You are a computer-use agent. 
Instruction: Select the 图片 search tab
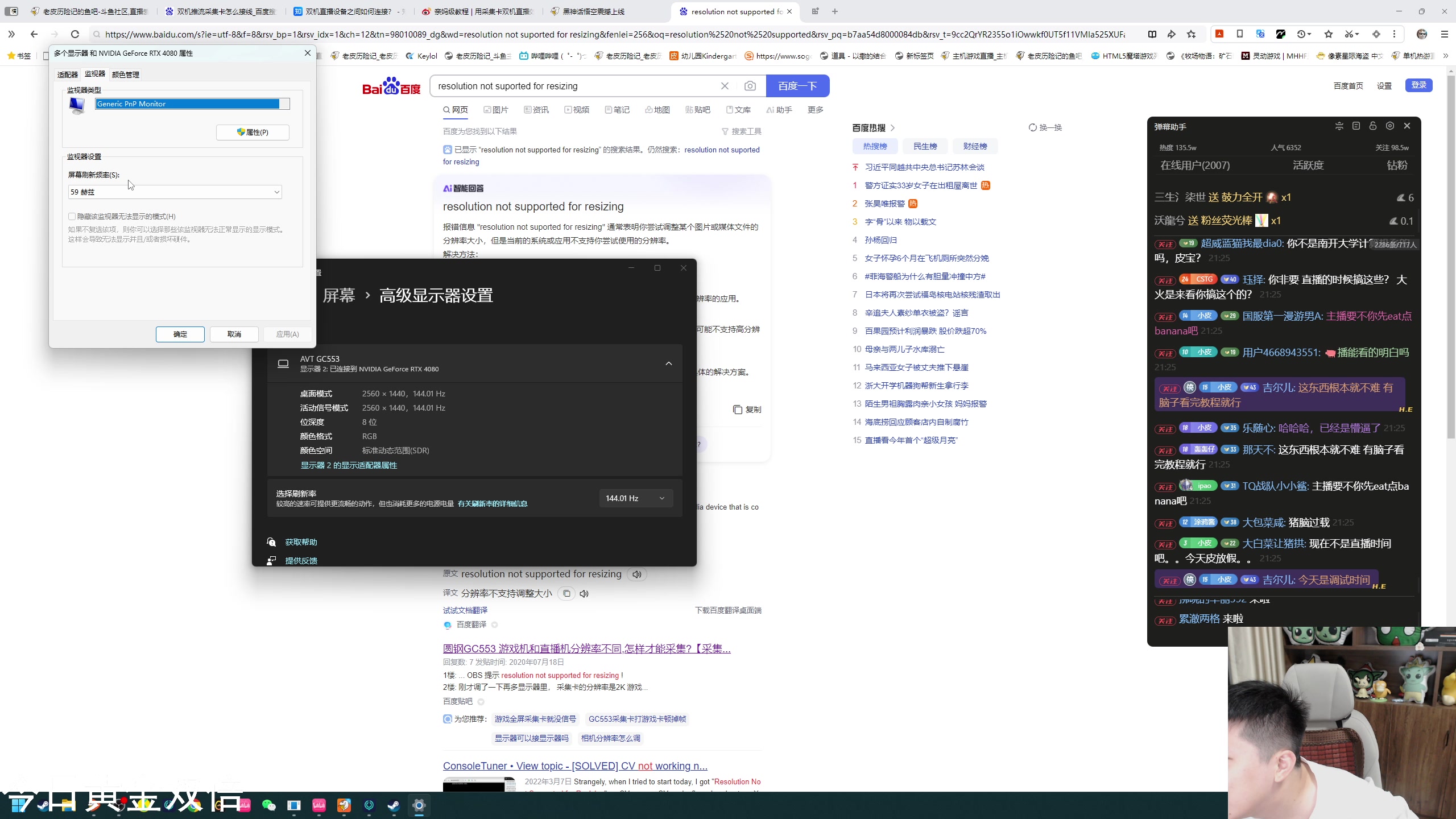(496, 110)
